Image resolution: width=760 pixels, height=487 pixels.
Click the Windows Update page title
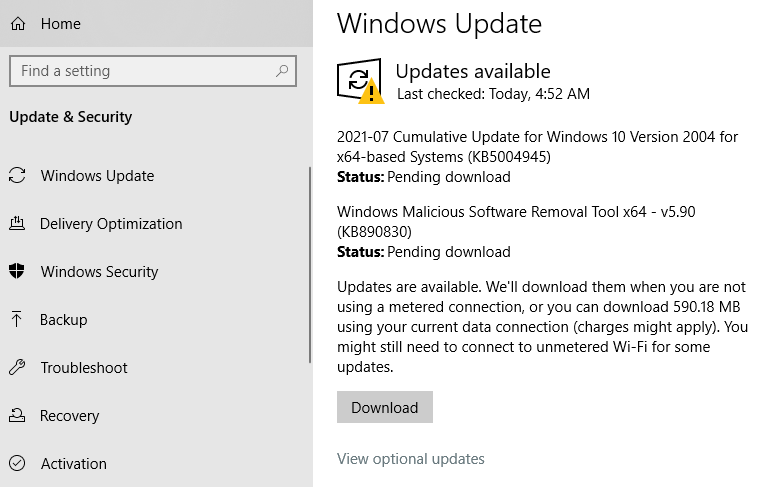439,23
